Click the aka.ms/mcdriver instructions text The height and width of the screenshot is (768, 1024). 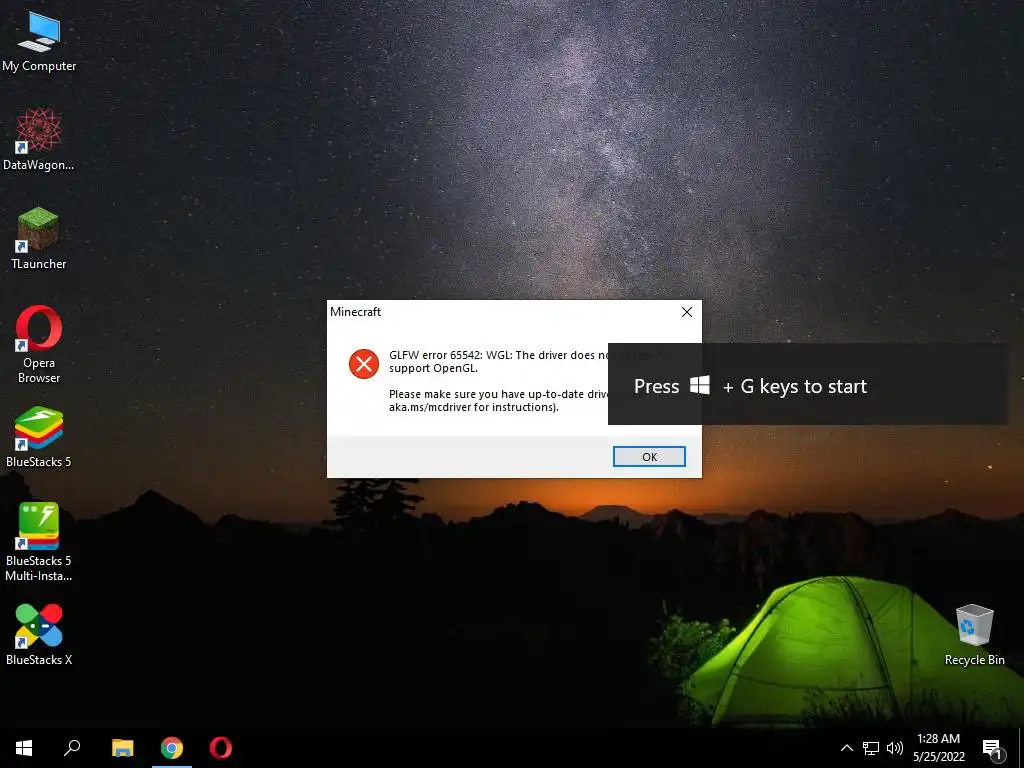(x=473, y=407)
